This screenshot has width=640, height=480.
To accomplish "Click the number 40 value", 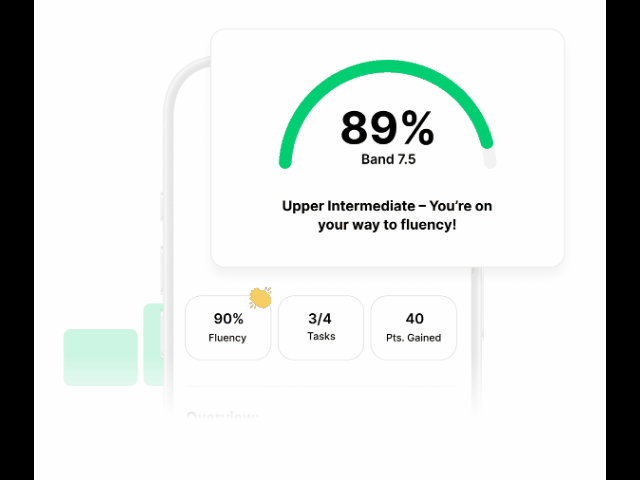I will click(413, 319).
